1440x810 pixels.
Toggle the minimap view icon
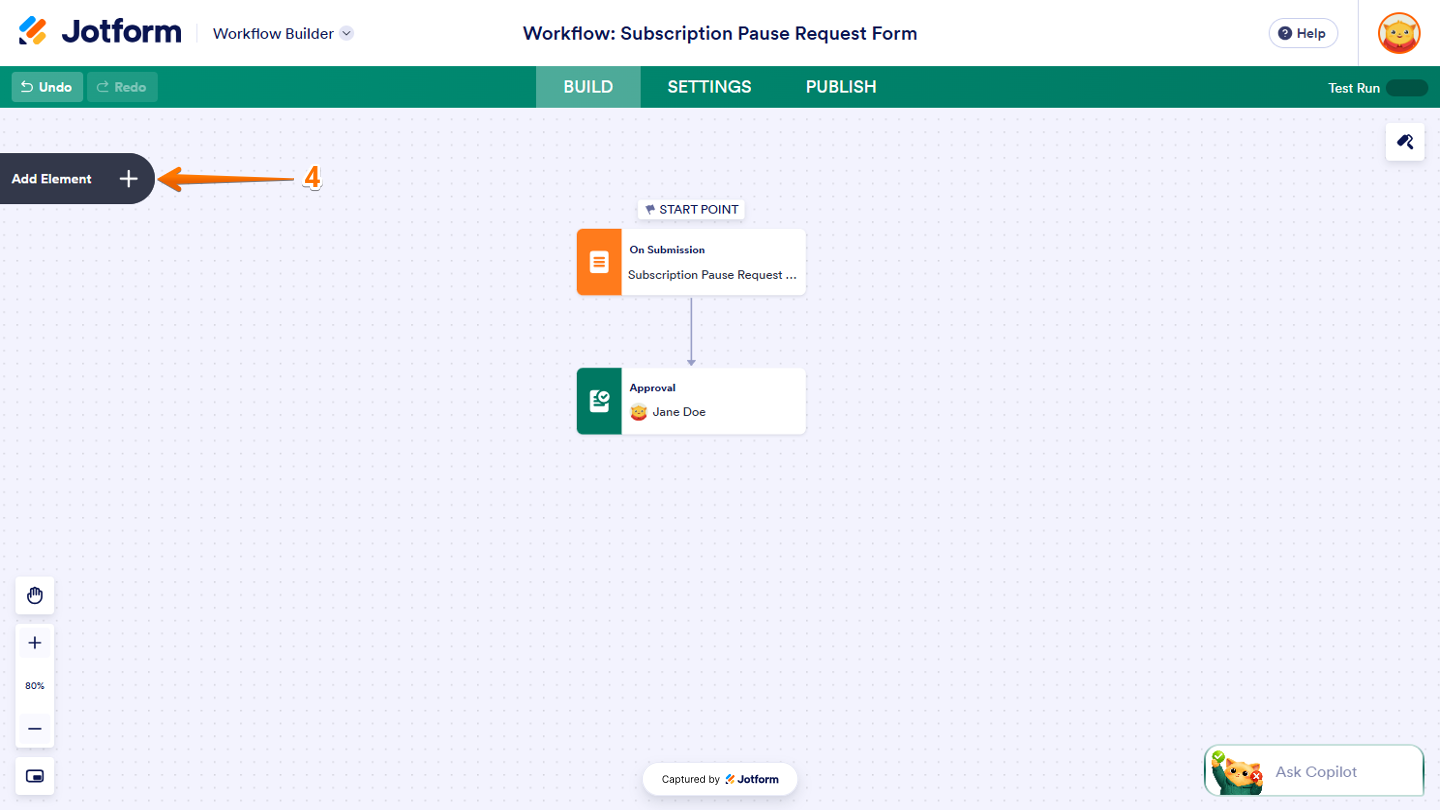pos(35,776)
